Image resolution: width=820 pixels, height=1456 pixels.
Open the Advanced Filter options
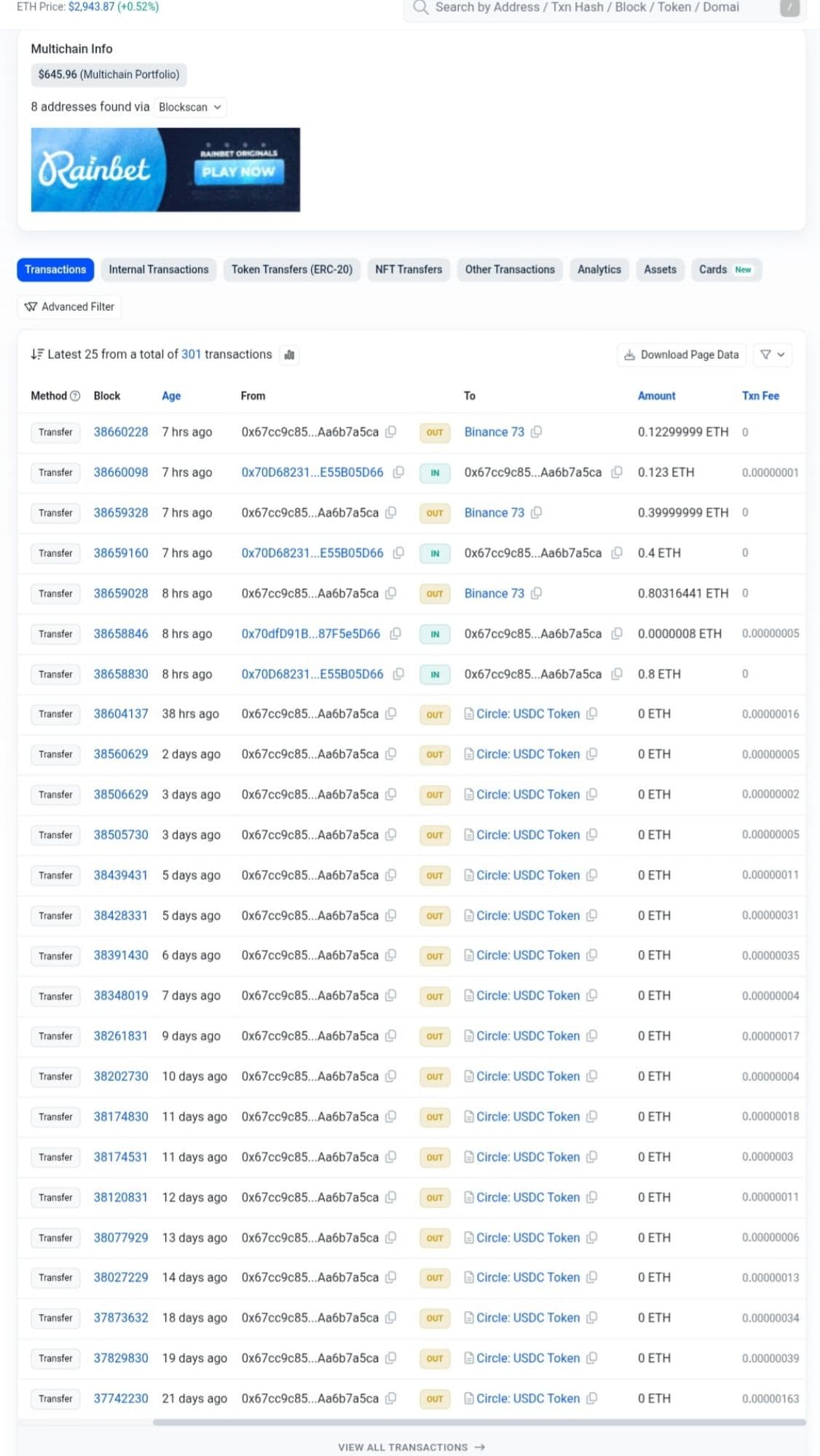pos(70,306)
